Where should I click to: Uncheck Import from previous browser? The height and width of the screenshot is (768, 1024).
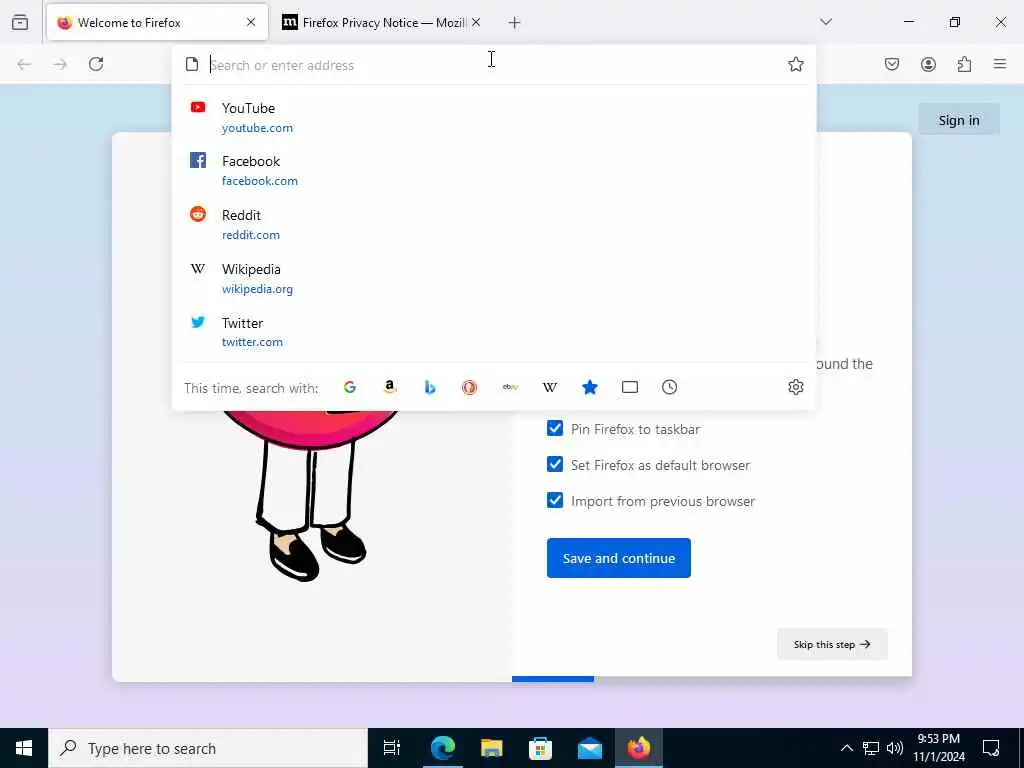pyautogui.click(x=555, y=500)
